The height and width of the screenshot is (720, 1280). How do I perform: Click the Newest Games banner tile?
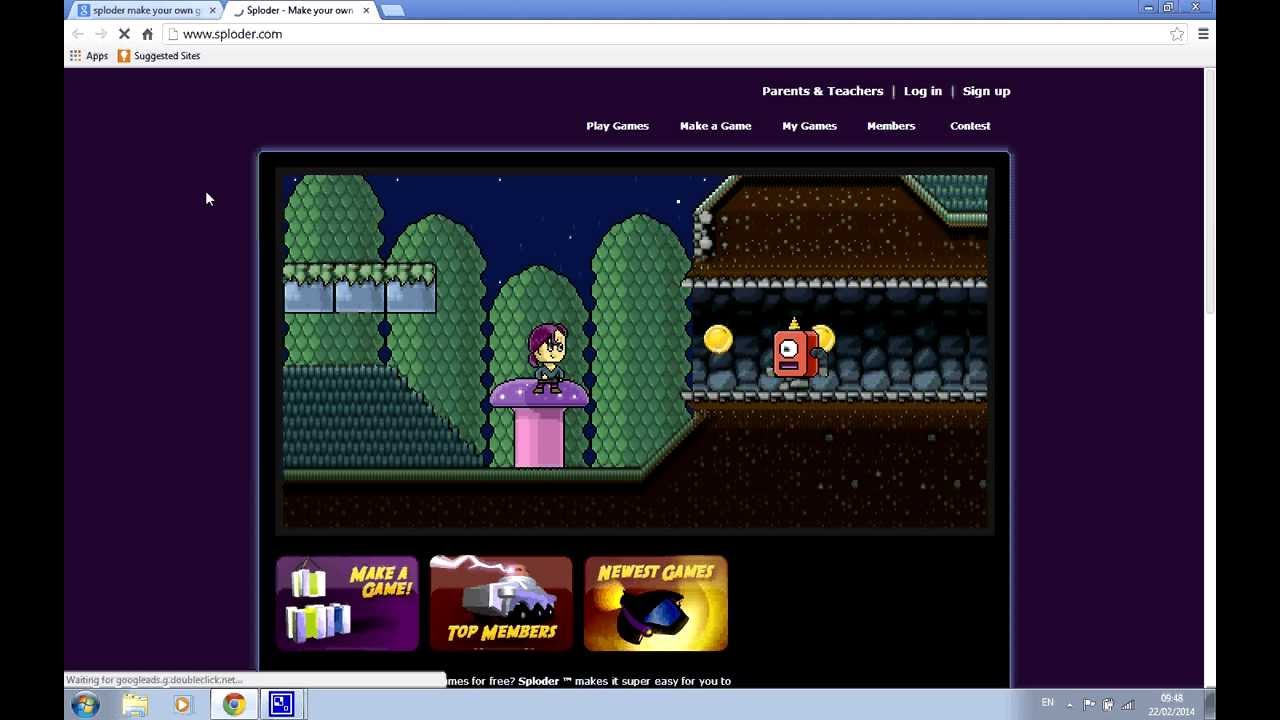tap(656, 604)
